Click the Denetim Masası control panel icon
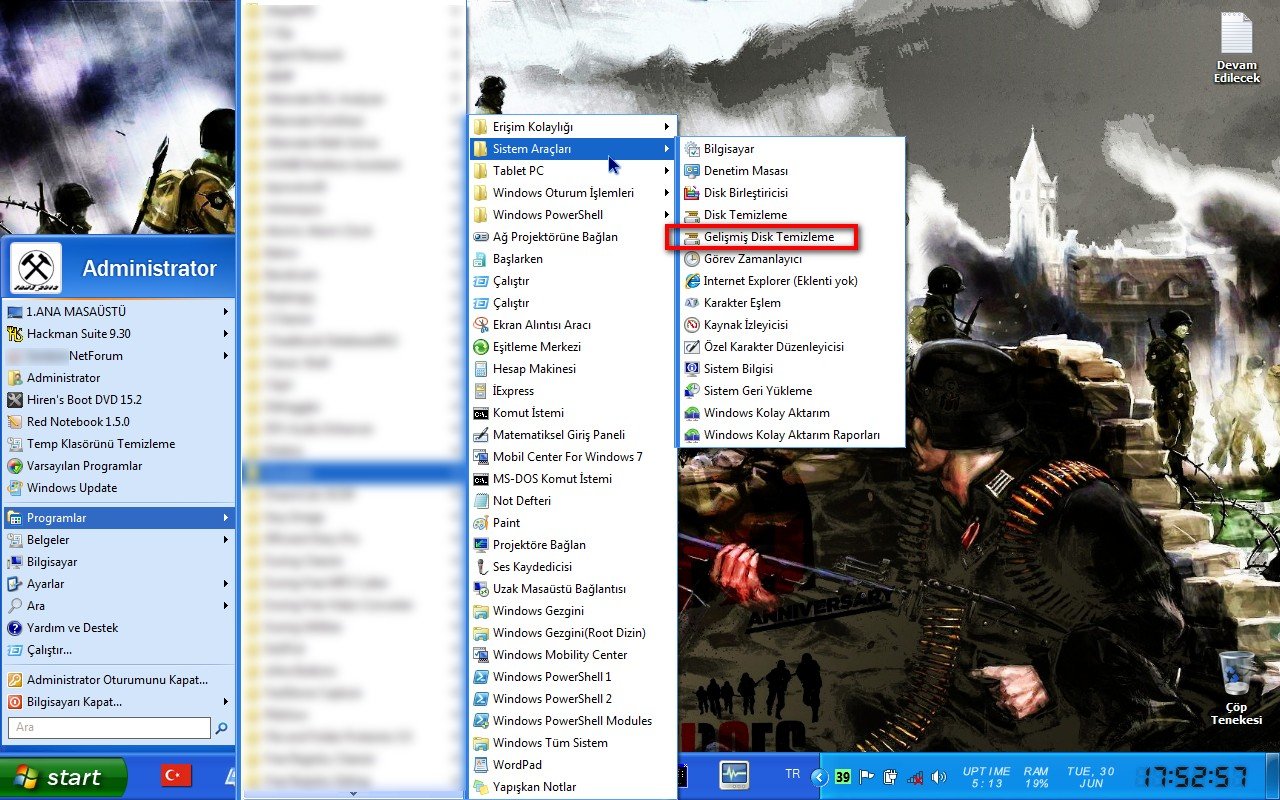Viewport: 1280px width, 800px height. (x=692, y=171)
